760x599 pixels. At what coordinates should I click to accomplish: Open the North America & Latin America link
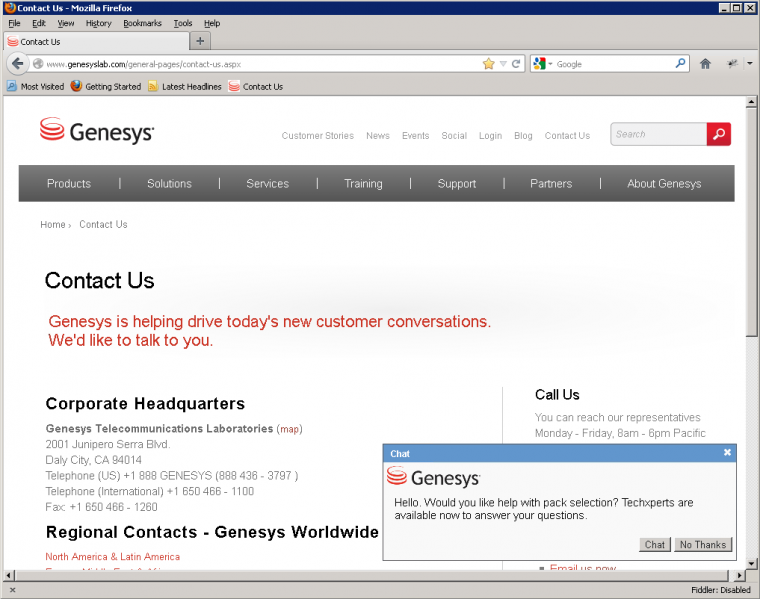click(112, 556)
